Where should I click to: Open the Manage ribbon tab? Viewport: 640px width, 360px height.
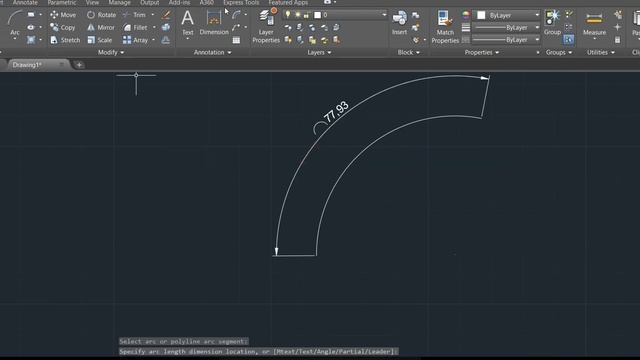point(119,2)
